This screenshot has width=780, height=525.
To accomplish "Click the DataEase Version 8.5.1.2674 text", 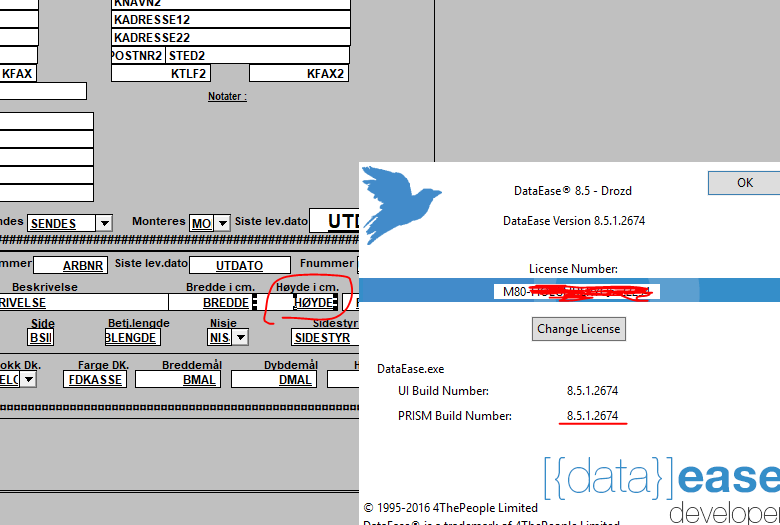I will 574,220.
